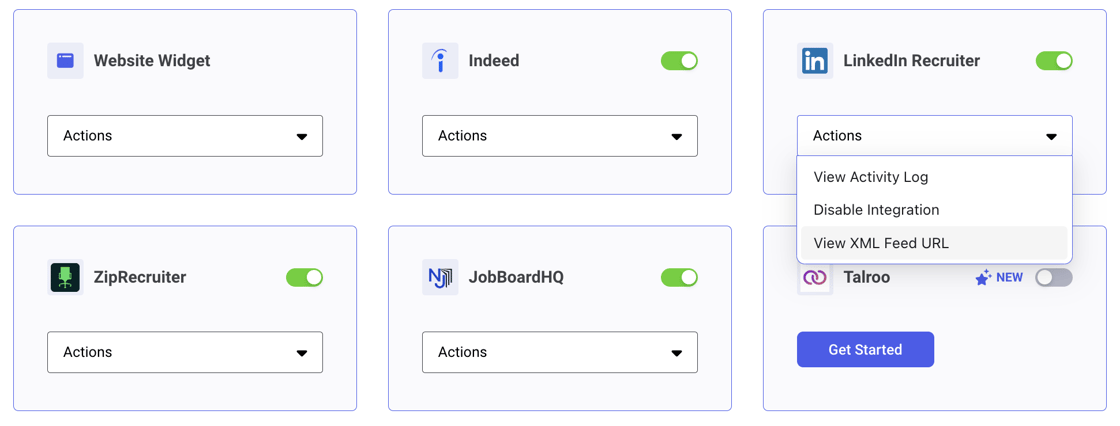Choose Disable Integration from the menu
Screen dimensions: 1120x426
(x=876, y=210)
